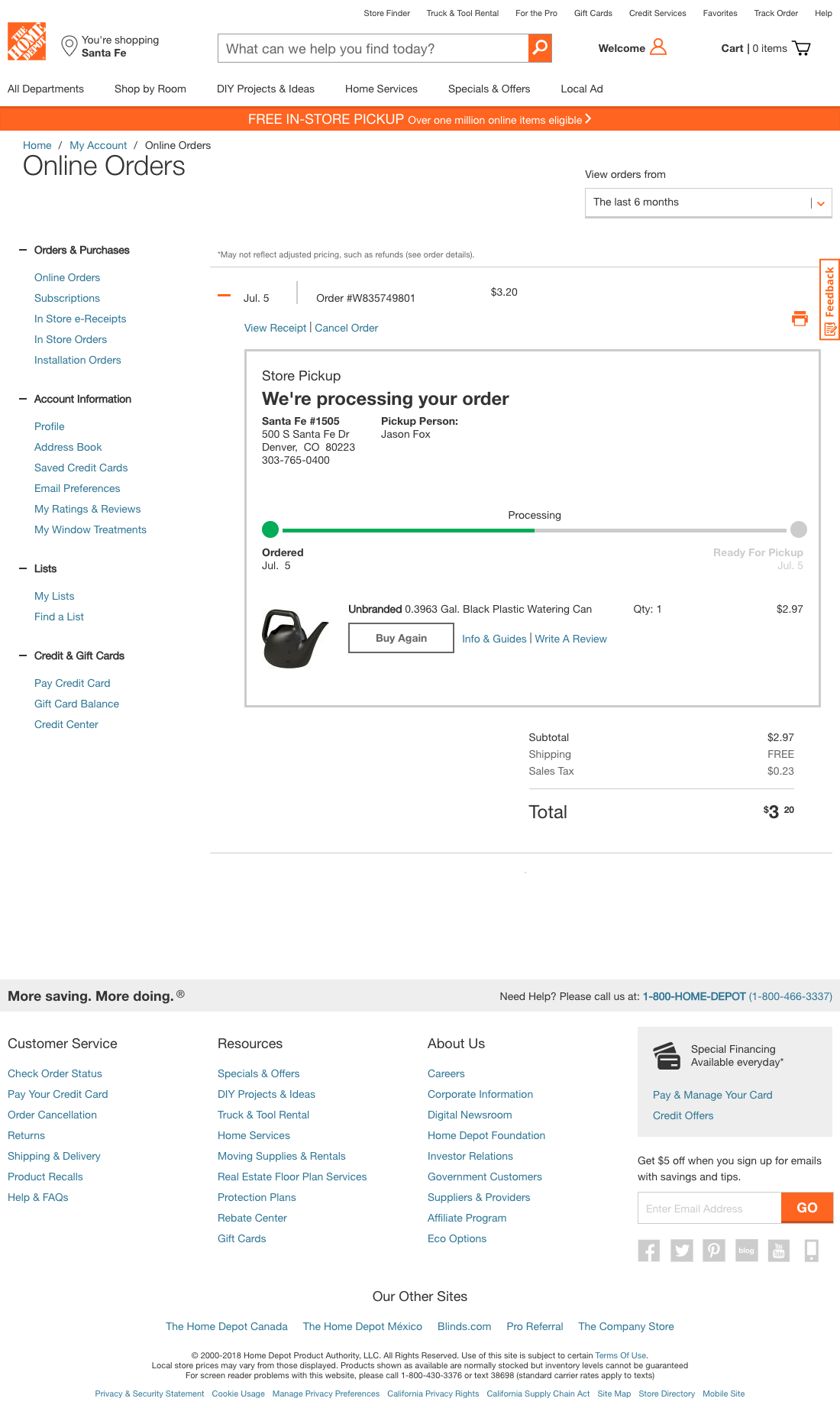Click the gray Ready For Pickup dot
Image resolution: width=840 pixels, height=1408 pixels.
click(x=799, y=529)
